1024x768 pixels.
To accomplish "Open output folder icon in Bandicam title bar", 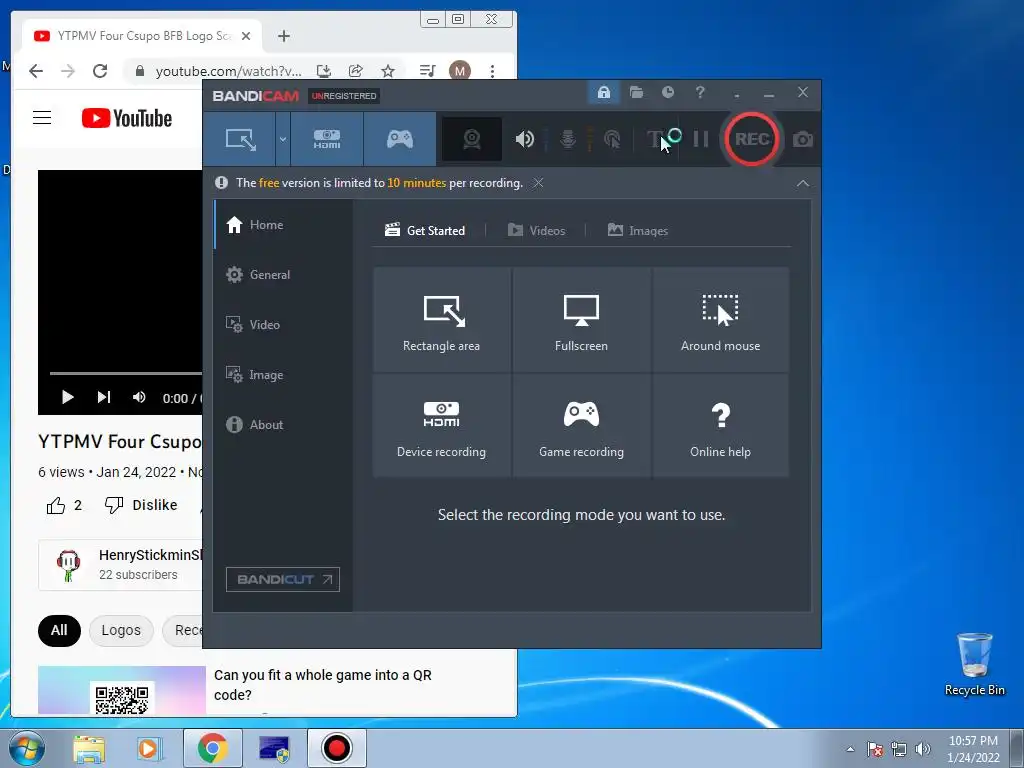I will tap(636, 92).
